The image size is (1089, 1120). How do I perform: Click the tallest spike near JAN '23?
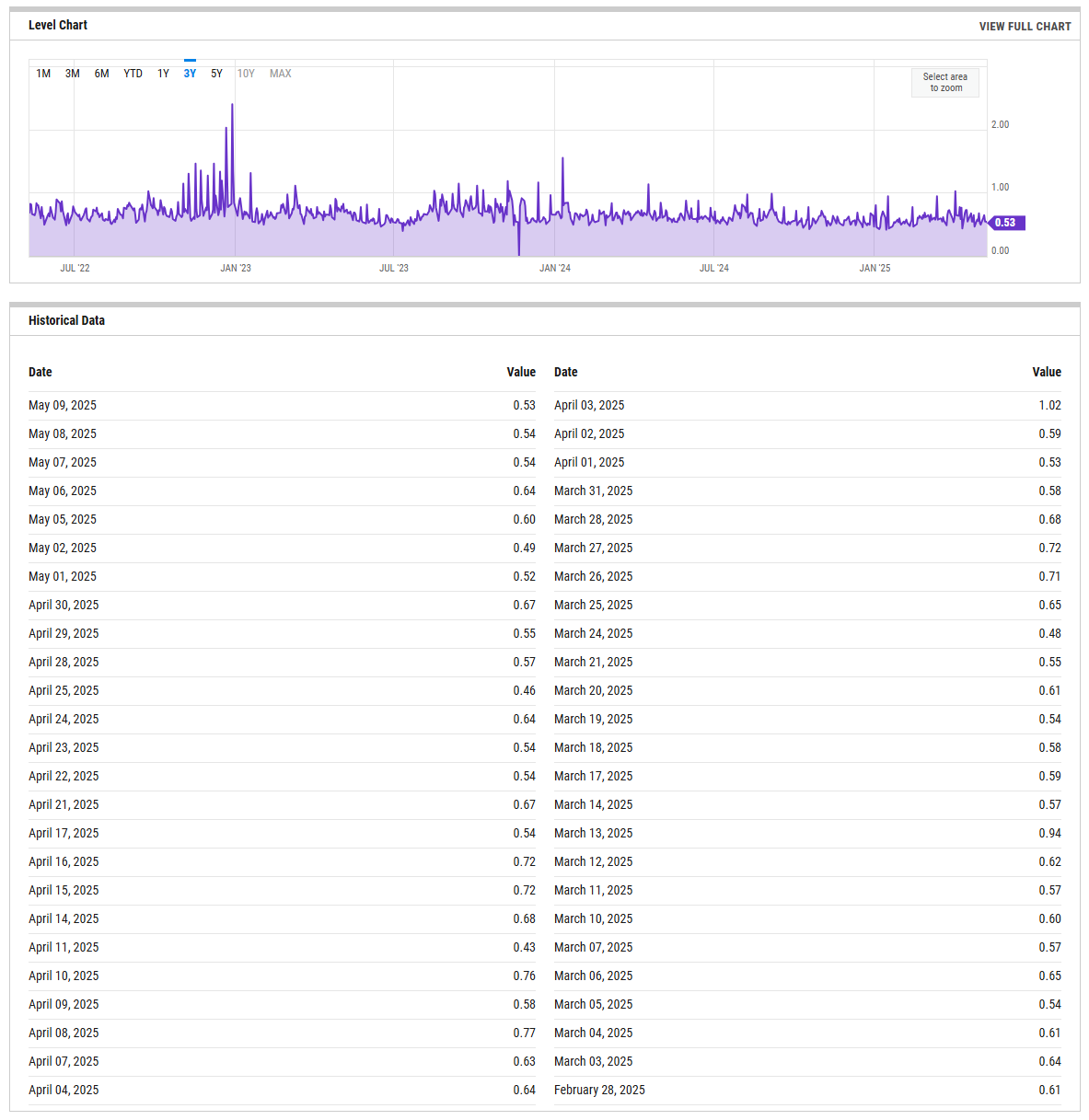[x=232, y=105]
